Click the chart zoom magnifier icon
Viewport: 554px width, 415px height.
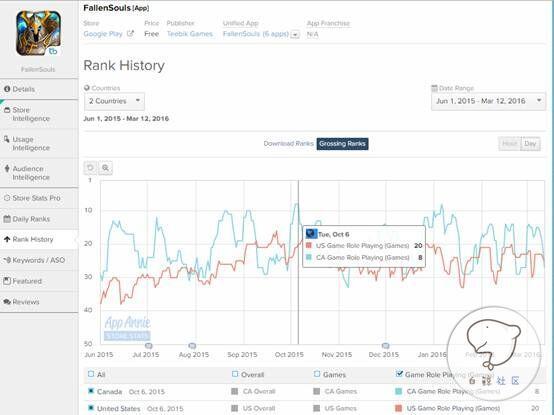[105, 168]
